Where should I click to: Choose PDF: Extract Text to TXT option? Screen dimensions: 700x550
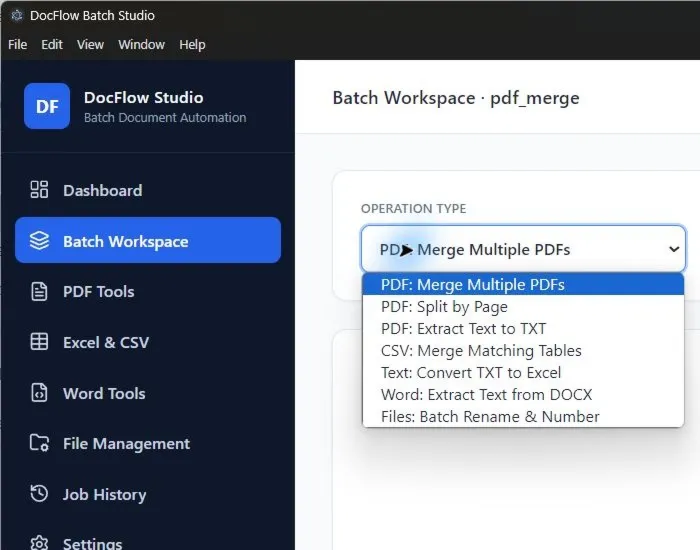point(523,329)
